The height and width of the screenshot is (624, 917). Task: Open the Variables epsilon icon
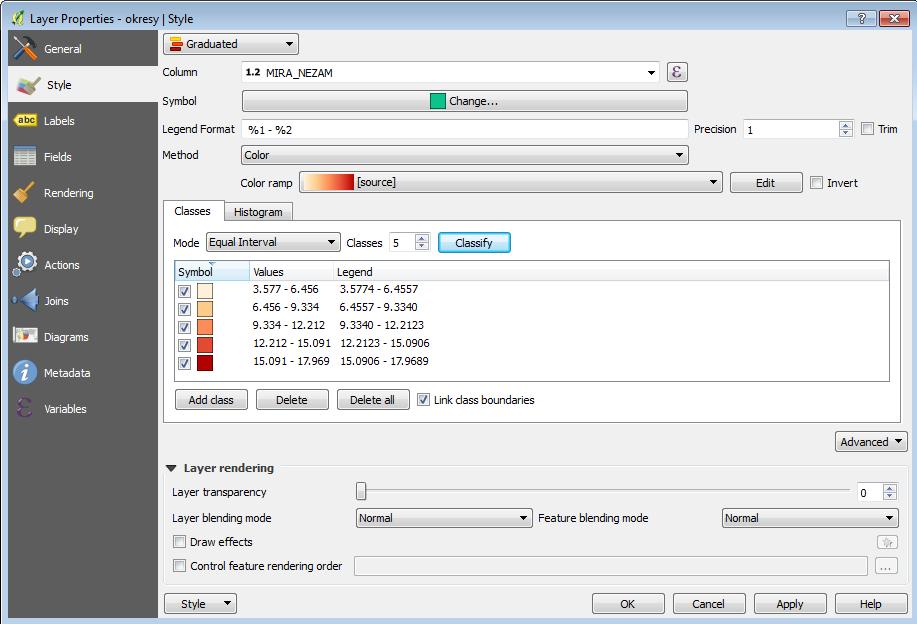(24, 408)
